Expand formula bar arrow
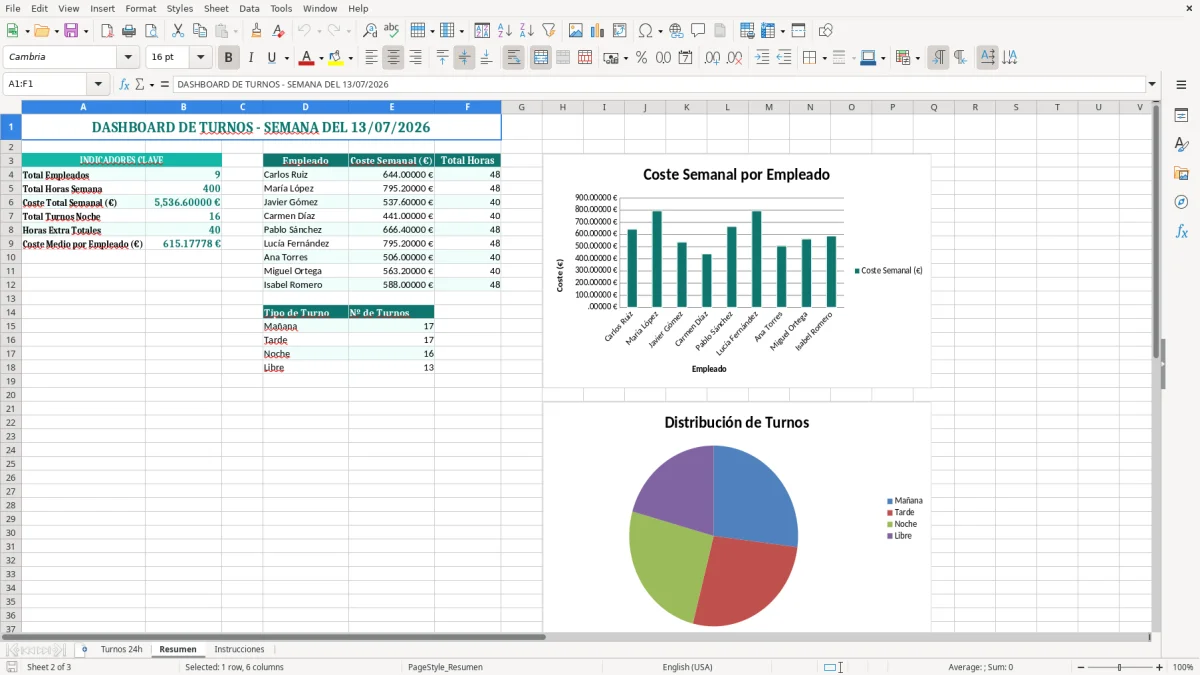 click(x=1152, y=84)
